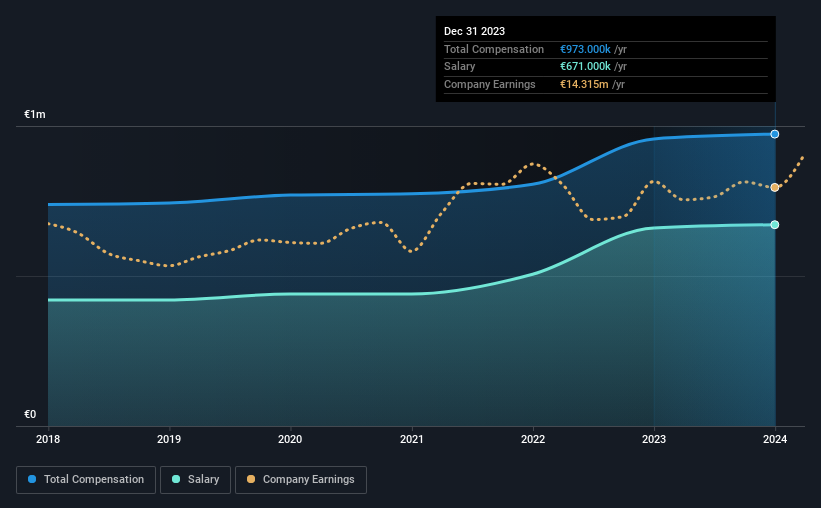Toggle the Salary legend button

tap(195, 480)
